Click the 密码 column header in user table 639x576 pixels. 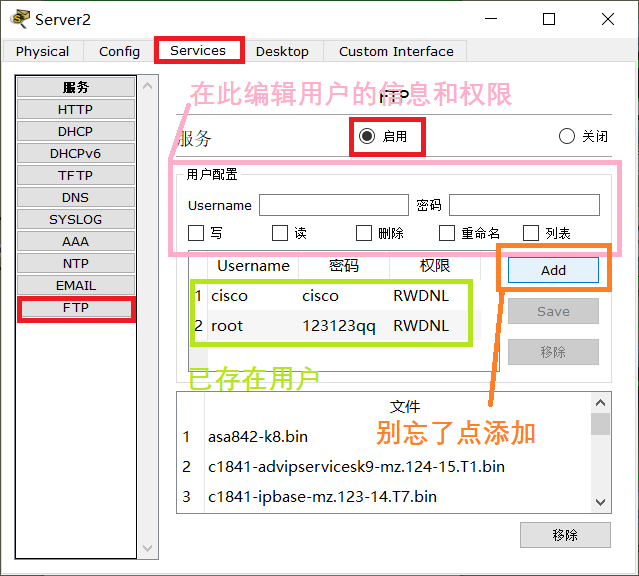(344, 266)
